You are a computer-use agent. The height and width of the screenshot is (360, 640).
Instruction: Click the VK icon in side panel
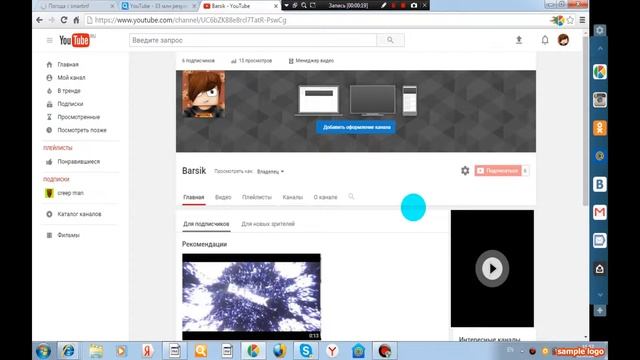[600, 184]
